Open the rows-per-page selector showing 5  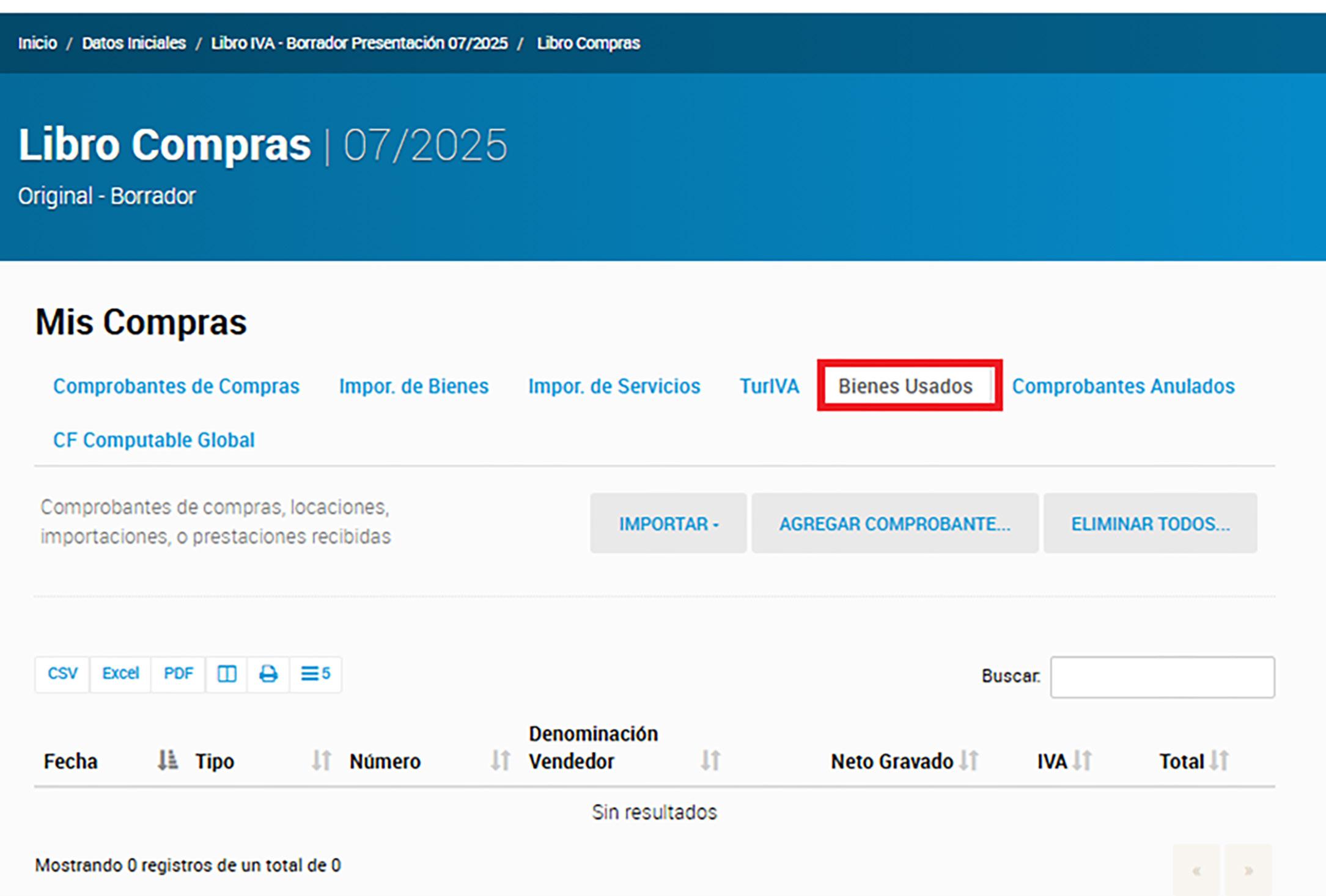coord(315,674)
